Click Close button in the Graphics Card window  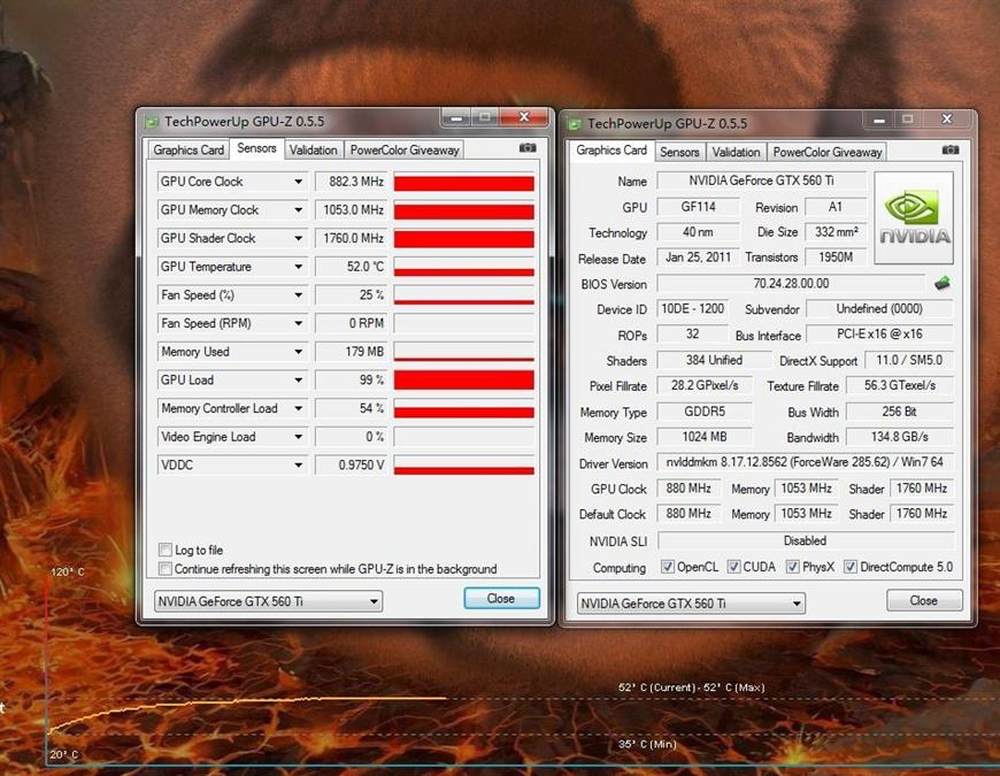[x=924, y=601]
